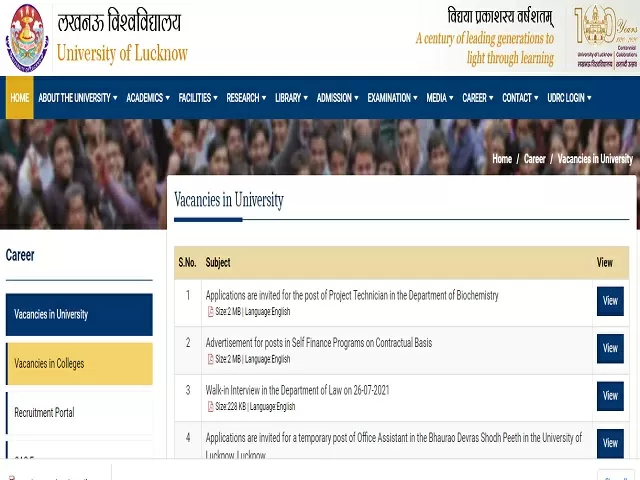The height and width of the screenshot is (480, 640).
Task: Open the About the University menu
Action: coord(78,98)
